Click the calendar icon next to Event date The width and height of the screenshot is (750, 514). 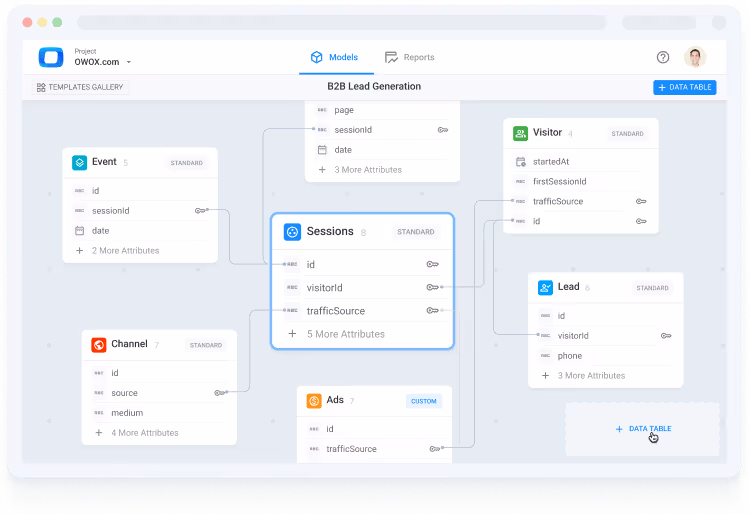tap(79, 230)
